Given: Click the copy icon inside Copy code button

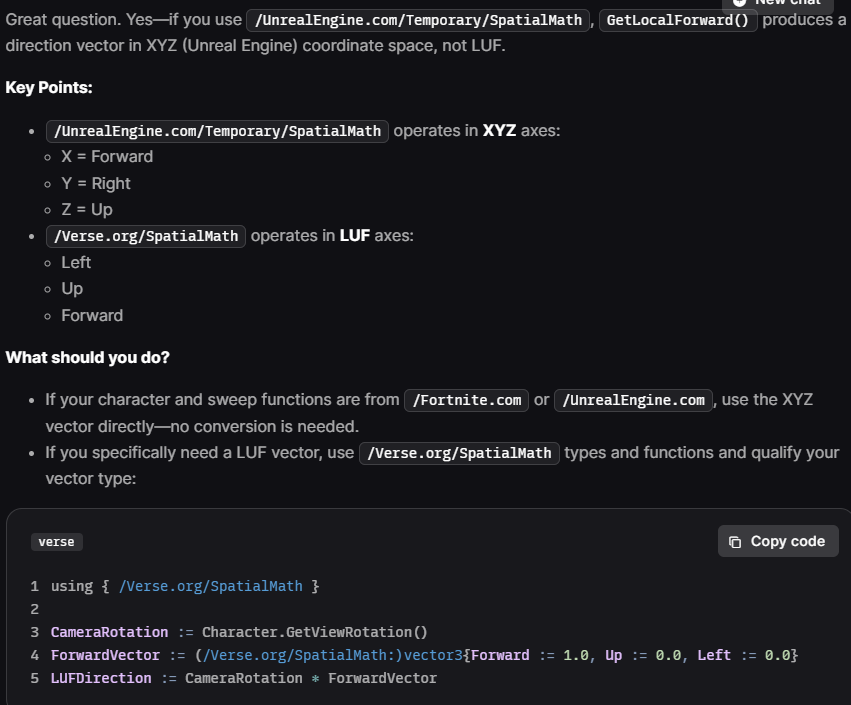Looking at the screenshot, I should click(x=735, y=542).
